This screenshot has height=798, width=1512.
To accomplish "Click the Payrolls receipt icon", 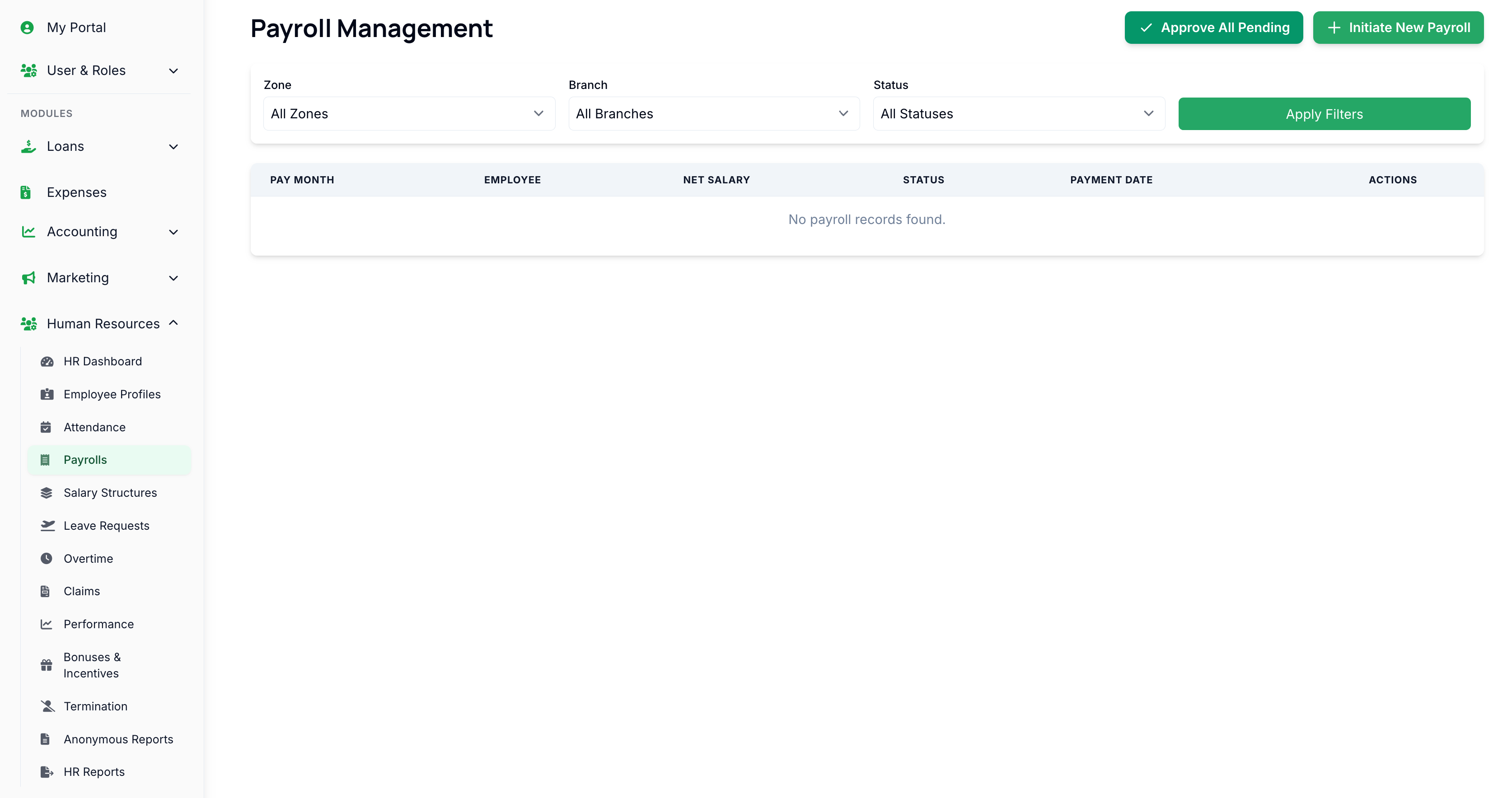I will [45, 460].
